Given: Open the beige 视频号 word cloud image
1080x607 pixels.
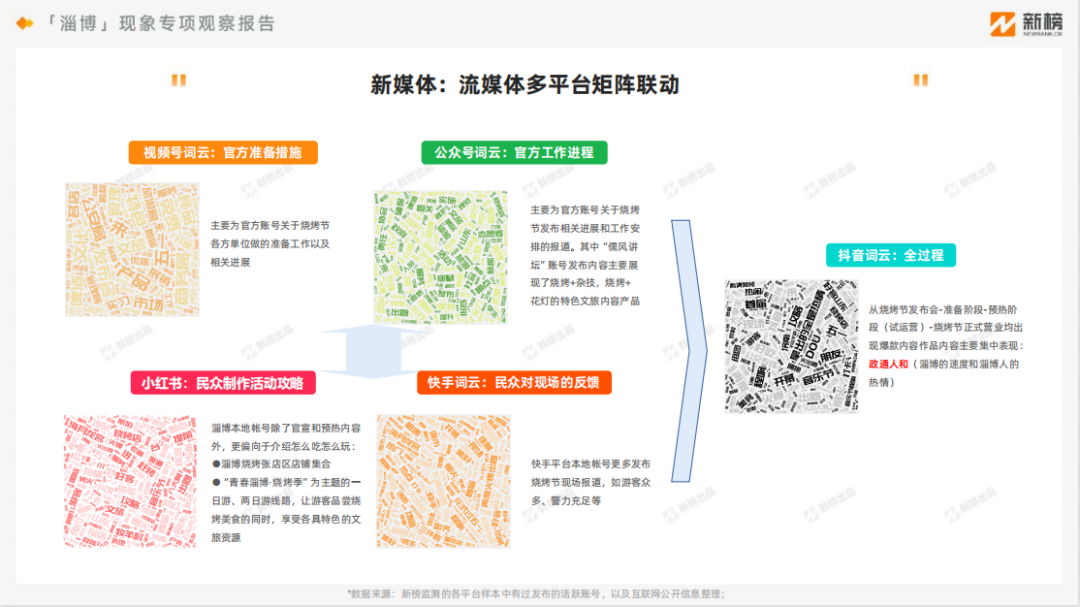Looking at the screenshot, I should tap(132, 249).
